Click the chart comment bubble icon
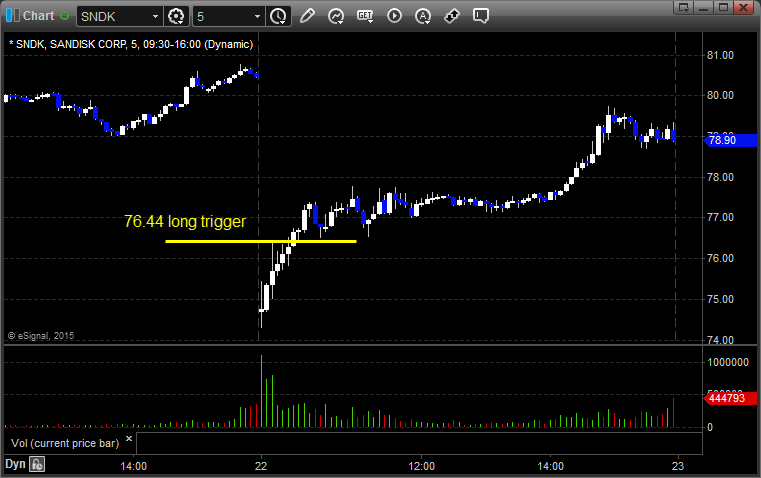The image size is (761, 478). point(480,16)
